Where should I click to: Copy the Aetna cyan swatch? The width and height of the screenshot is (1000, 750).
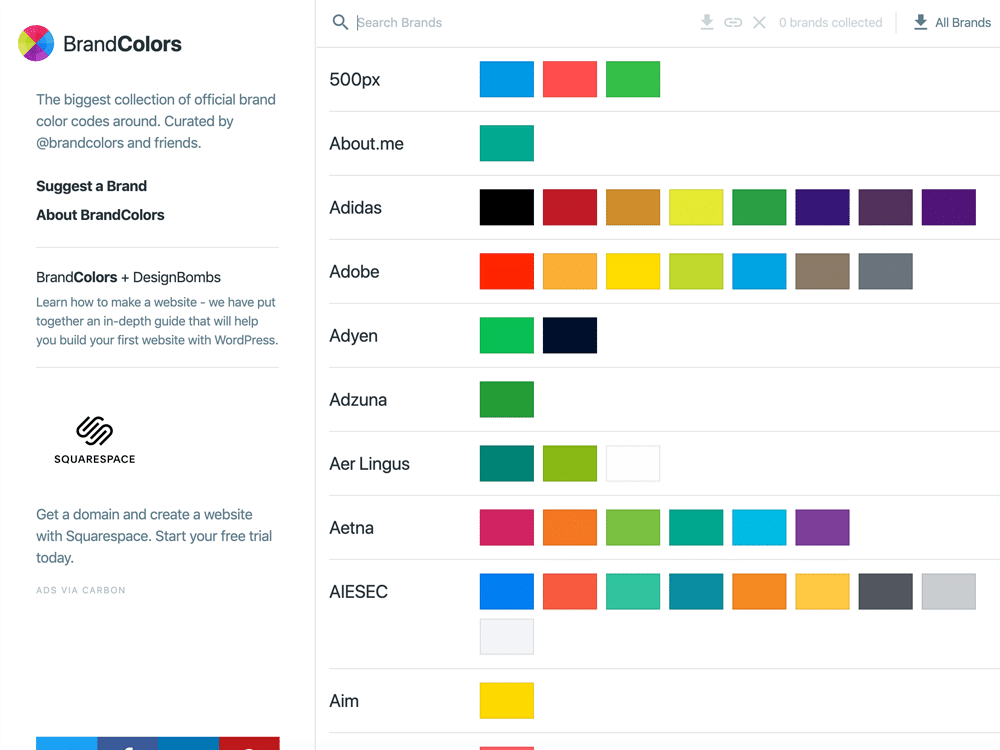[760, 527]
